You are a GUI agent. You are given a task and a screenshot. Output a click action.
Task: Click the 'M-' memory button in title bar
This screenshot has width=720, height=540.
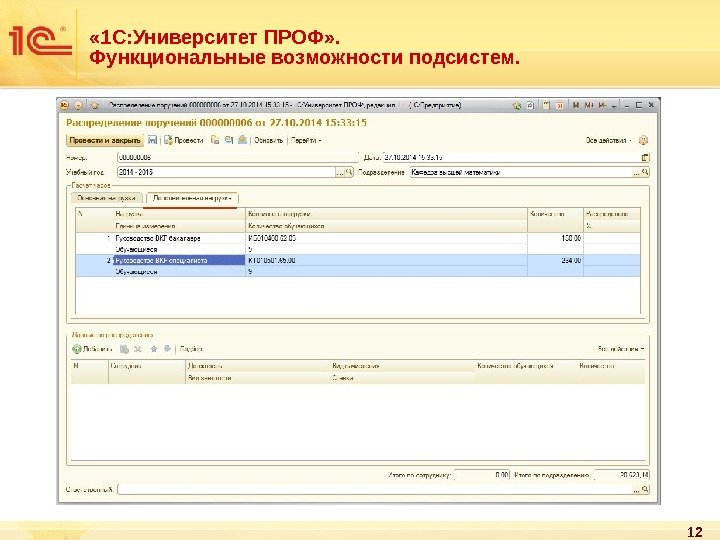pos(602,106)
